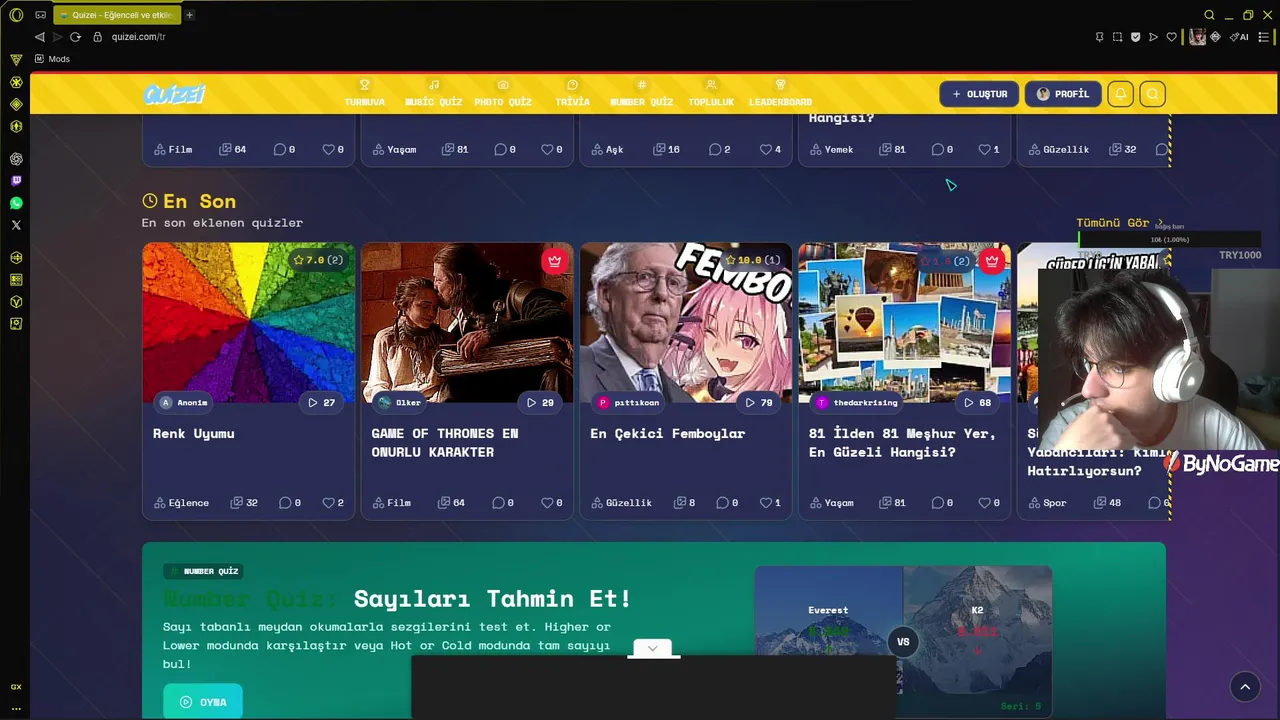Screen dimensions: 1280x720
Task: Open sidebar settings three-dots icon
Action: pyautogui.click(x=16, y=708)
